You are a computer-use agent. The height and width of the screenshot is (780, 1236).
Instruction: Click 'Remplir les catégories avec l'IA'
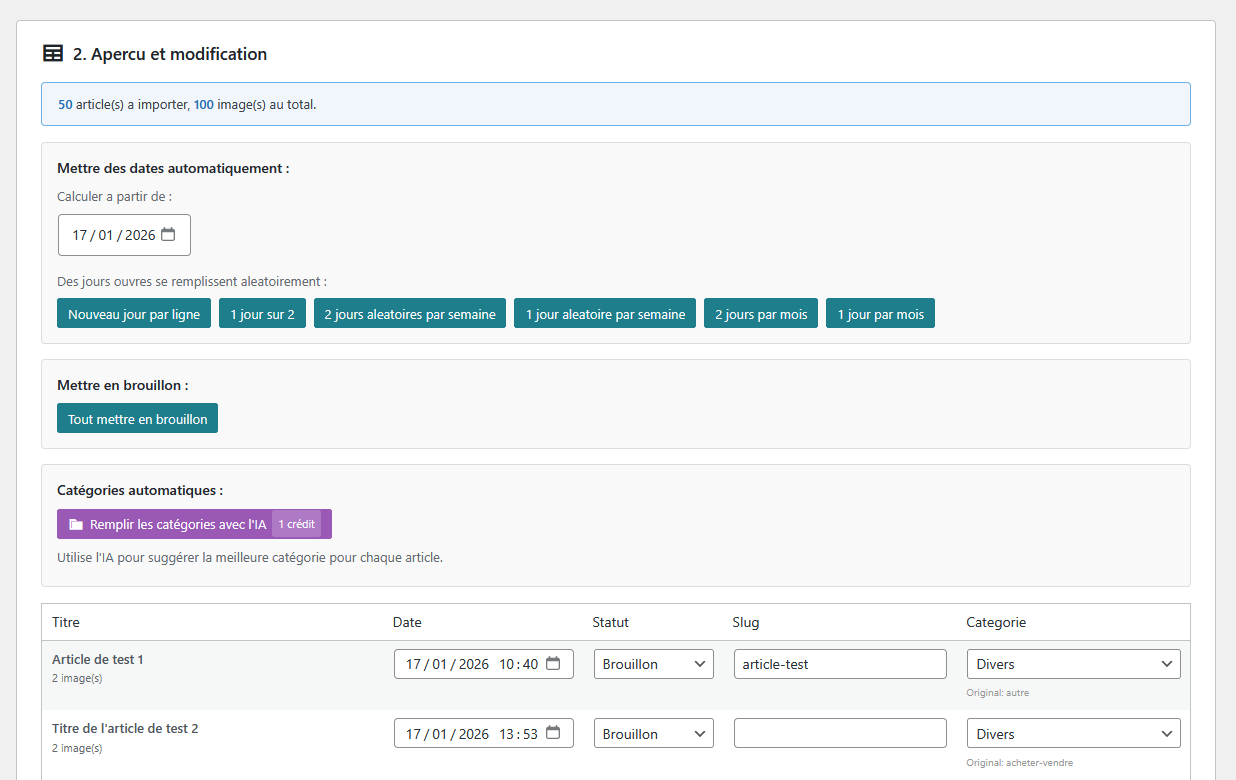point(178,524)
